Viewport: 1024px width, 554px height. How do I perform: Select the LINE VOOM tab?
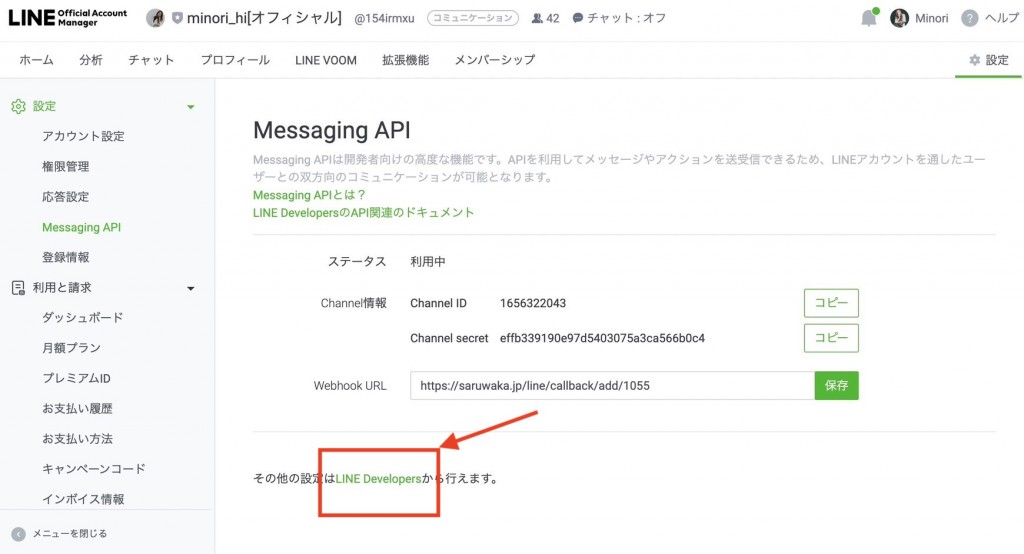click(326, 60)
